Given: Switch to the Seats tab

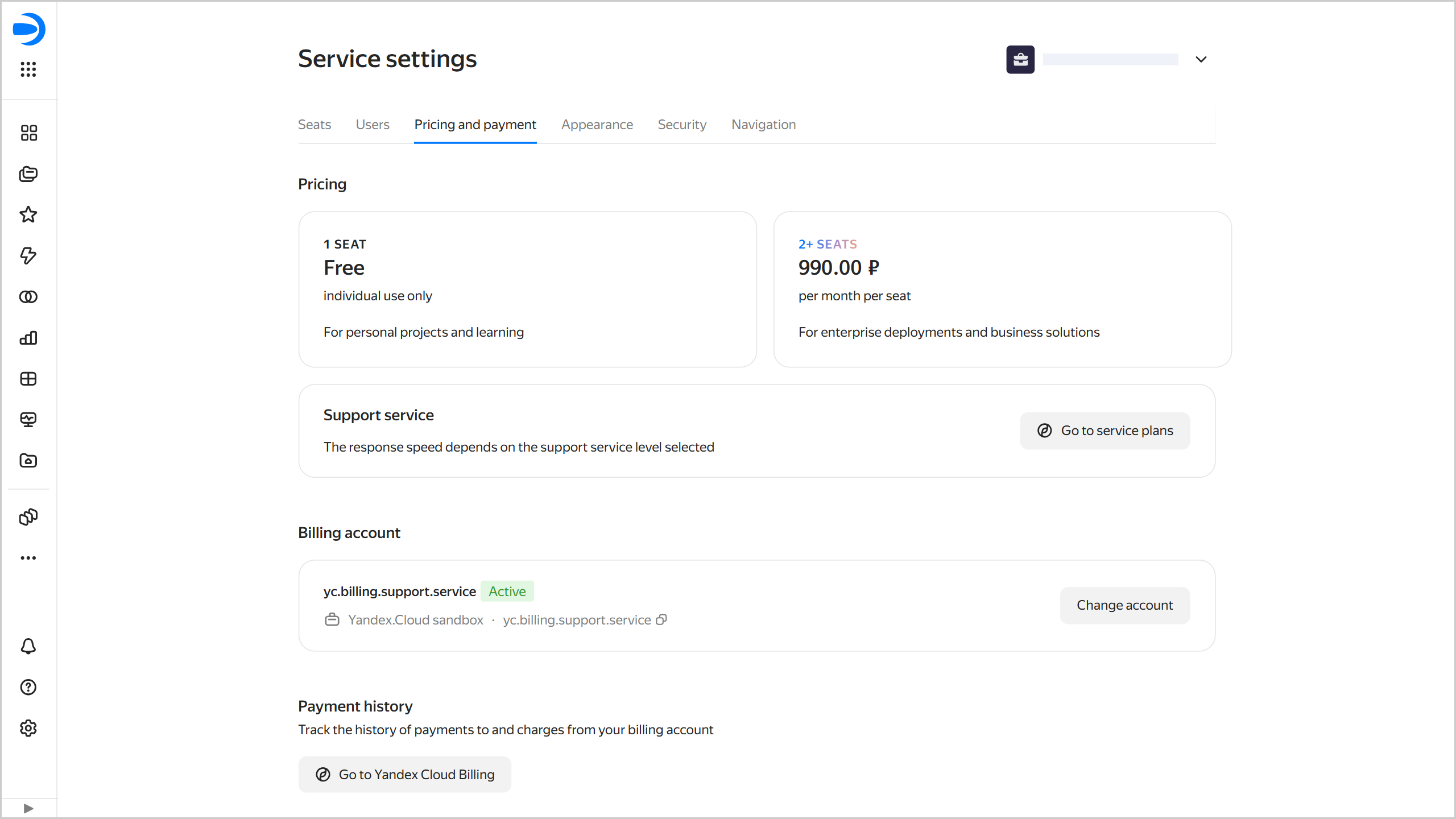Looking at the screenshot, I should pos(315,125).
